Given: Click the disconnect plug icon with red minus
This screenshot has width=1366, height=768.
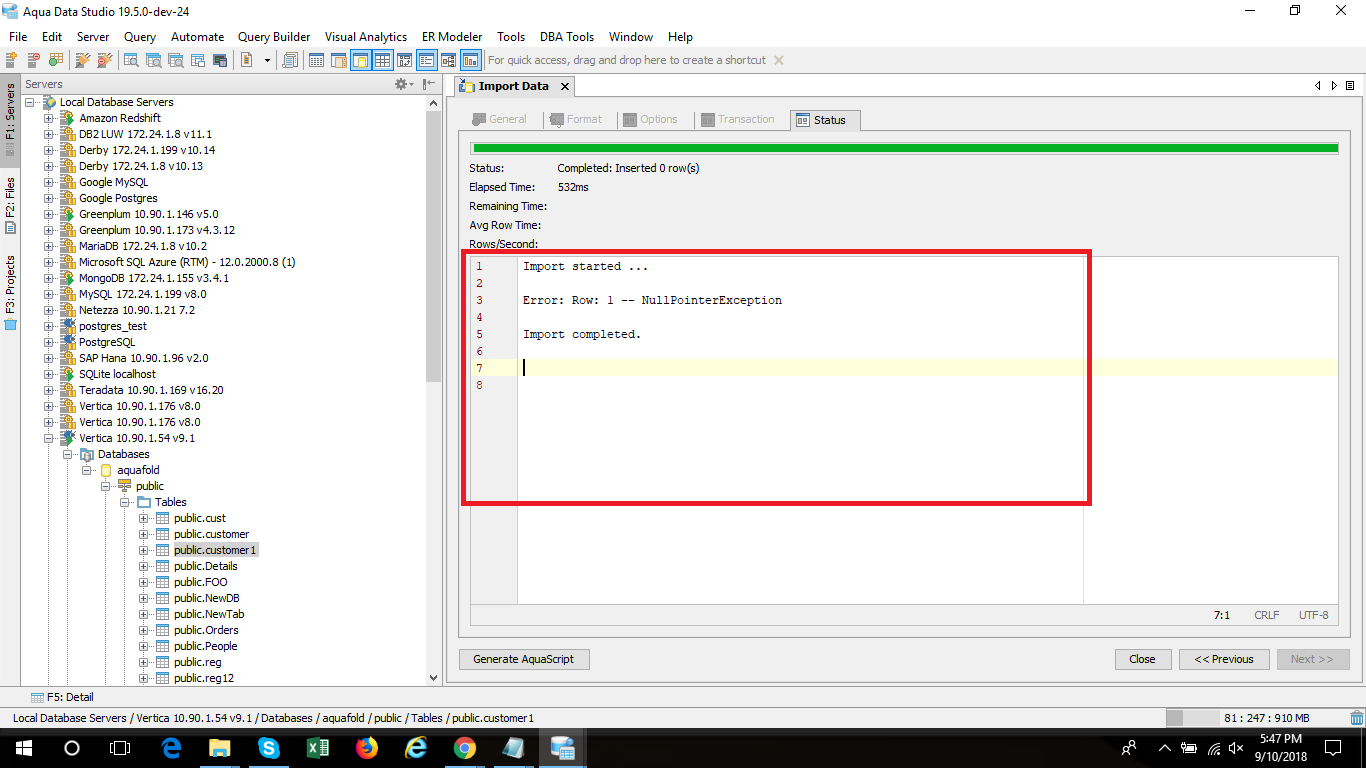Looking at the screenshot, I should [x=103, y=60].
